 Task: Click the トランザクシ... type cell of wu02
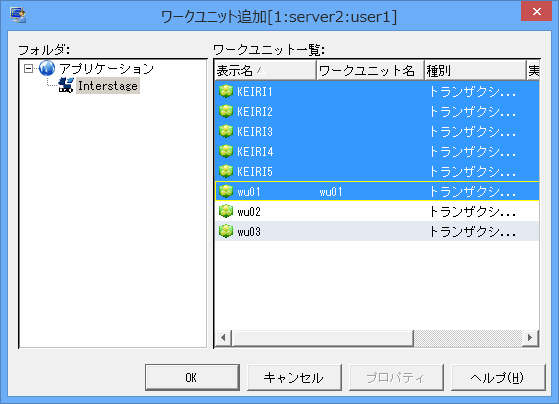(x=473, y=212)
